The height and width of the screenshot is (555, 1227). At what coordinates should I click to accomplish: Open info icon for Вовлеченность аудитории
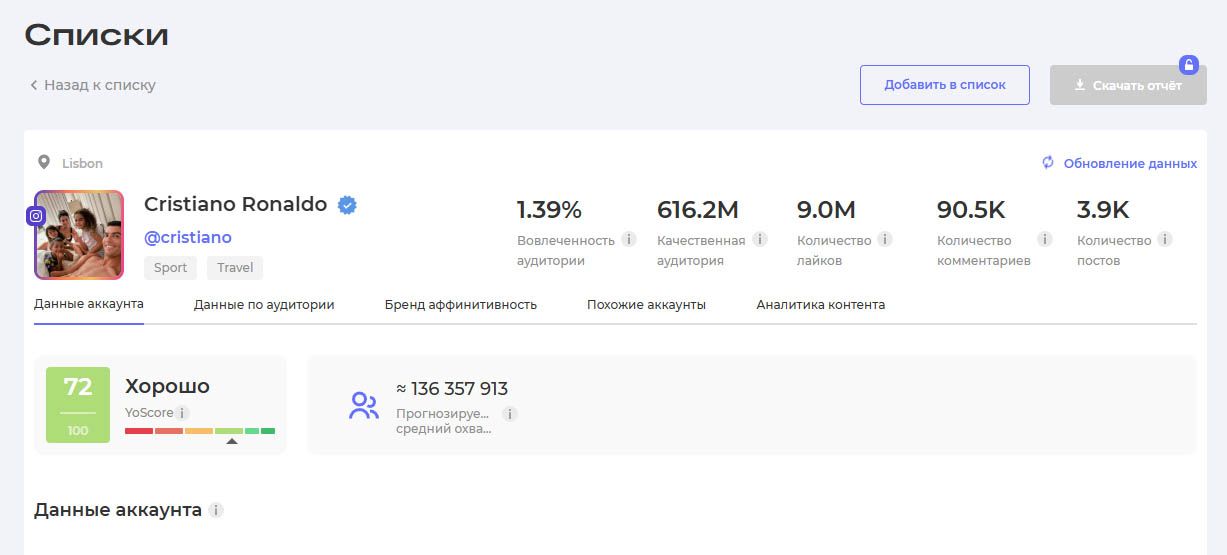click(x=628, y=239)
